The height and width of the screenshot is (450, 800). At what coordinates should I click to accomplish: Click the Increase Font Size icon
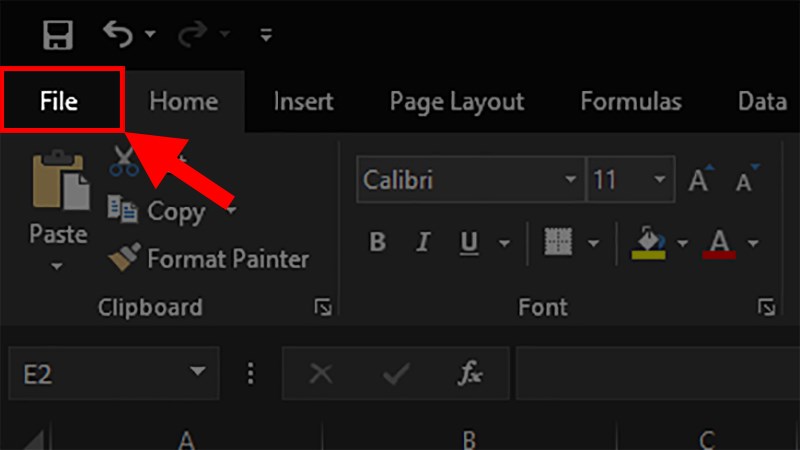pyautogui.click(x=701, y=179)
